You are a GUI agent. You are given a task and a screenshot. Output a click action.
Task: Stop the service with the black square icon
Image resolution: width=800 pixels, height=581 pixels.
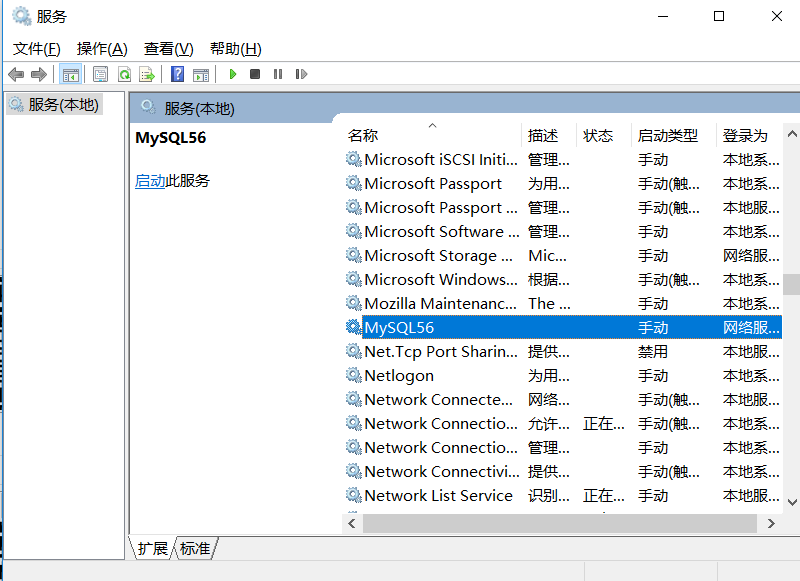click(x=254, y=74)
